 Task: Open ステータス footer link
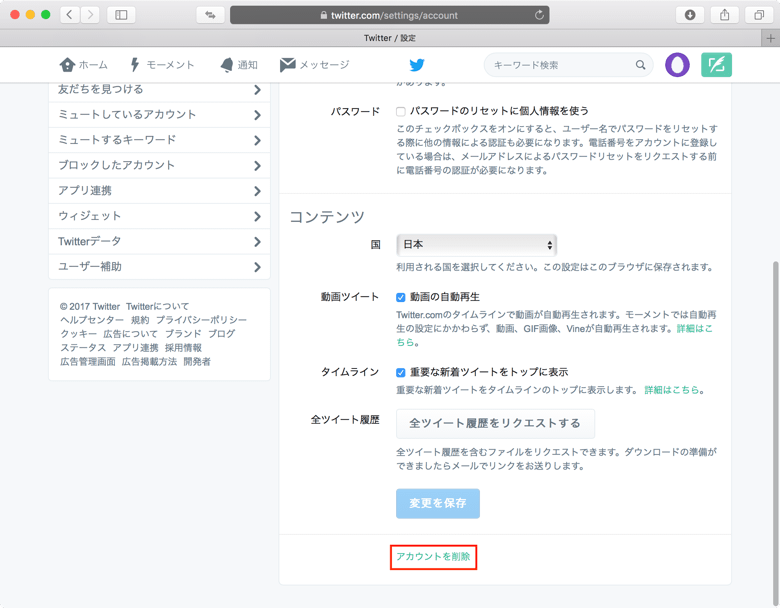pyautogui.click(x=83, y=348)
